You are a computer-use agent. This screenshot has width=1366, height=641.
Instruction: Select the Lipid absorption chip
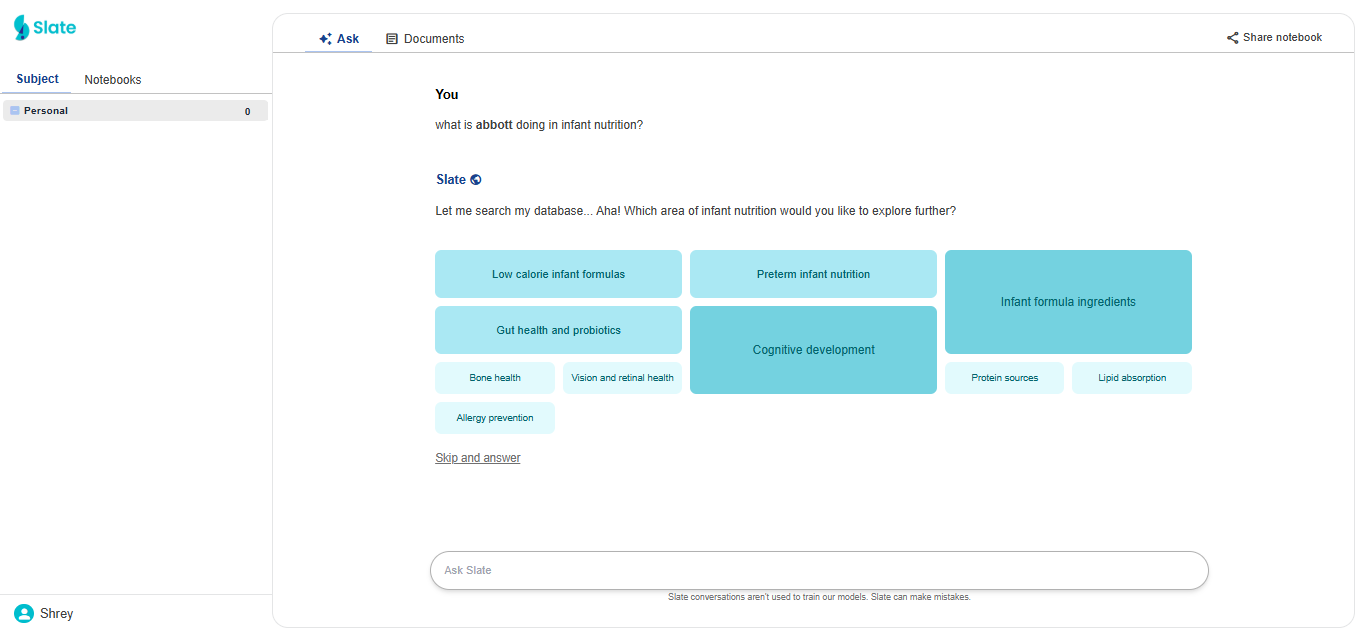[x=1132, y=378]
